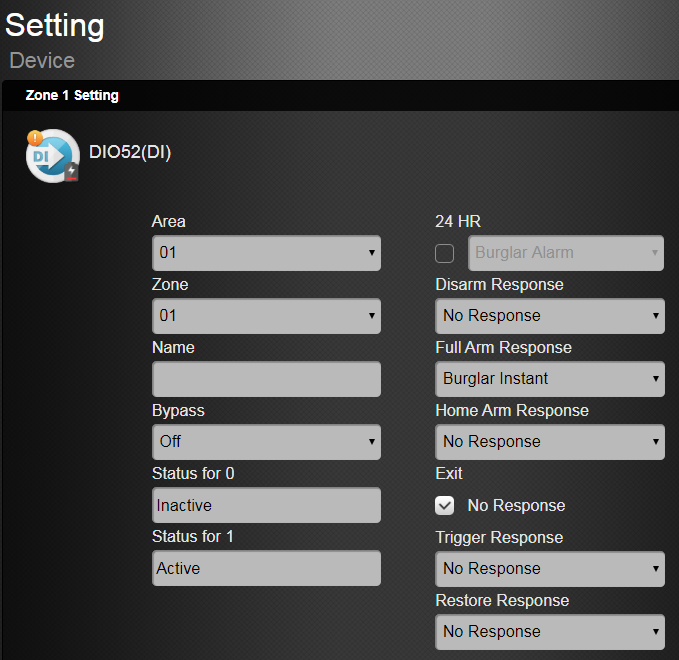Viewport: 679px width, 660px height.
Task: Open the Home Arm Response dropdown
Action: [x=550, y=442]
